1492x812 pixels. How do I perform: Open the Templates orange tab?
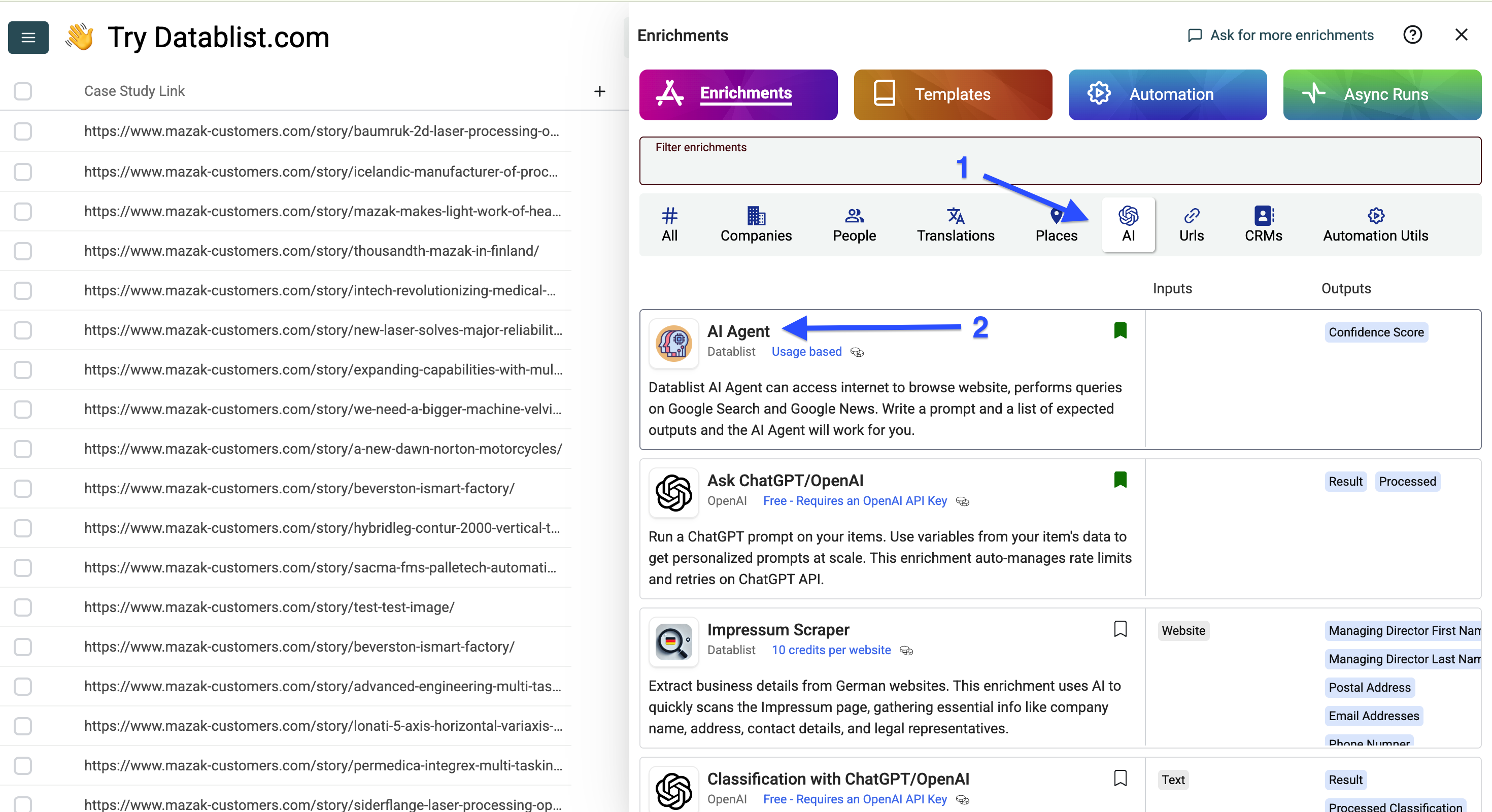click(x=953, y=95)
